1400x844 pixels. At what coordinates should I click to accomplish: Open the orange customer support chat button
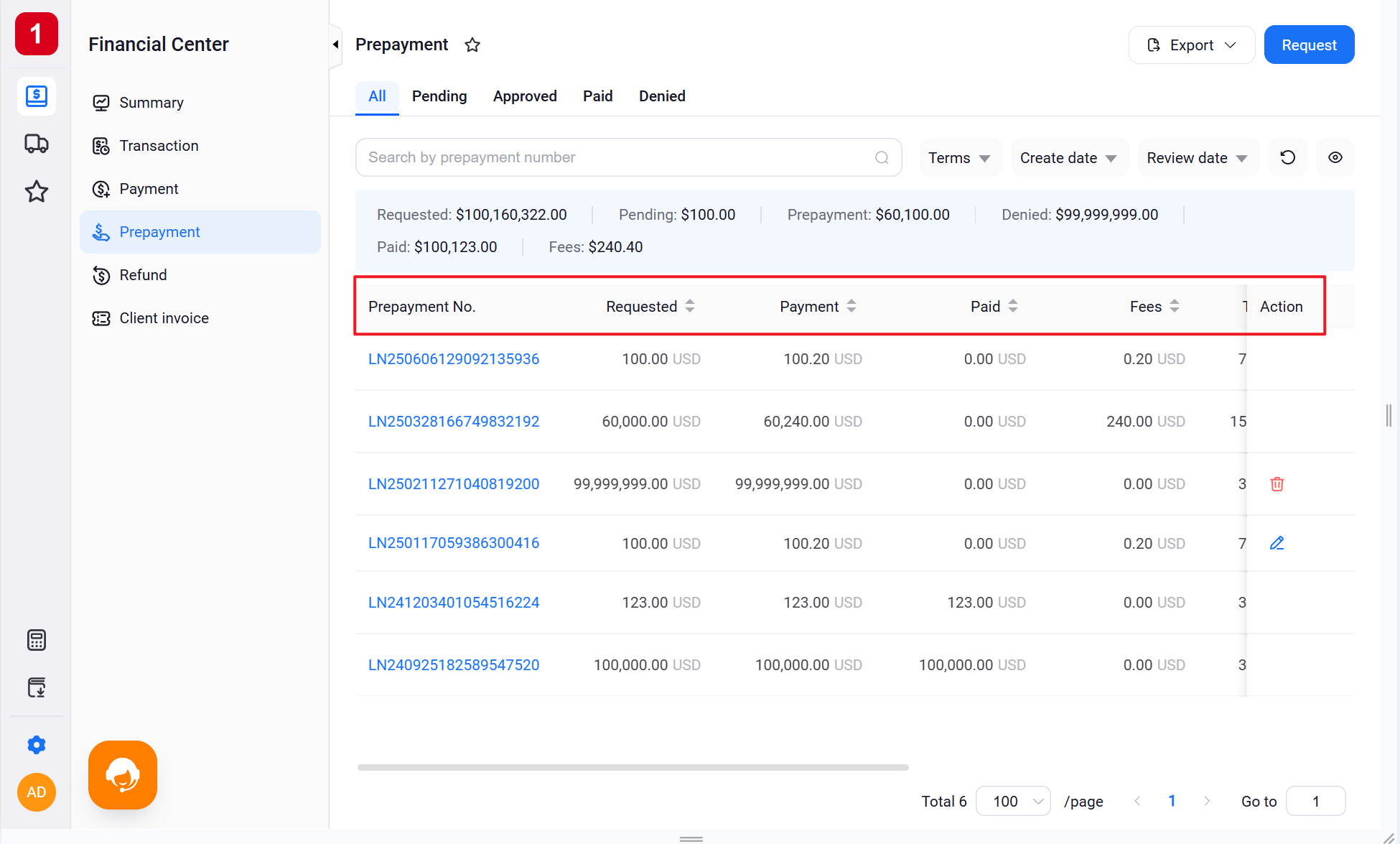(123, 775)
